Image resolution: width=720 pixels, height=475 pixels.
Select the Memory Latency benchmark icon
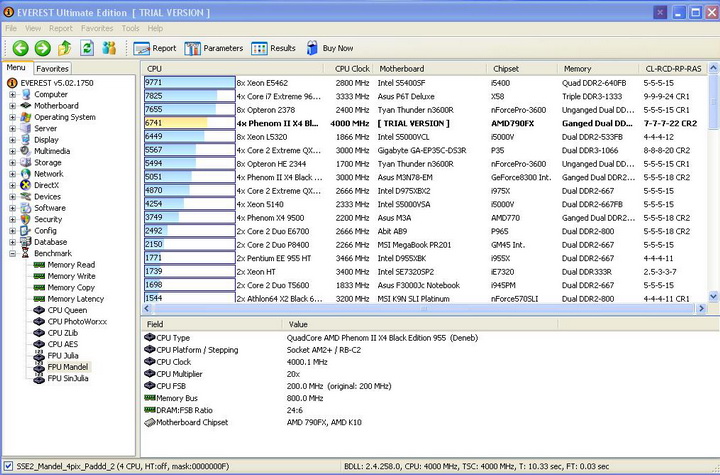pos(39,299)
